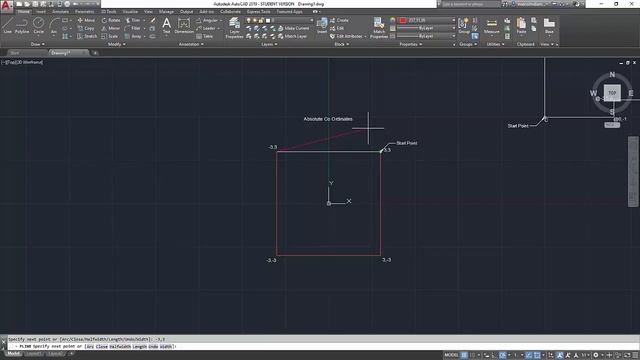Toggle grid display in status bar
Screen dimensions: 640x360
[x=464, y=355]
